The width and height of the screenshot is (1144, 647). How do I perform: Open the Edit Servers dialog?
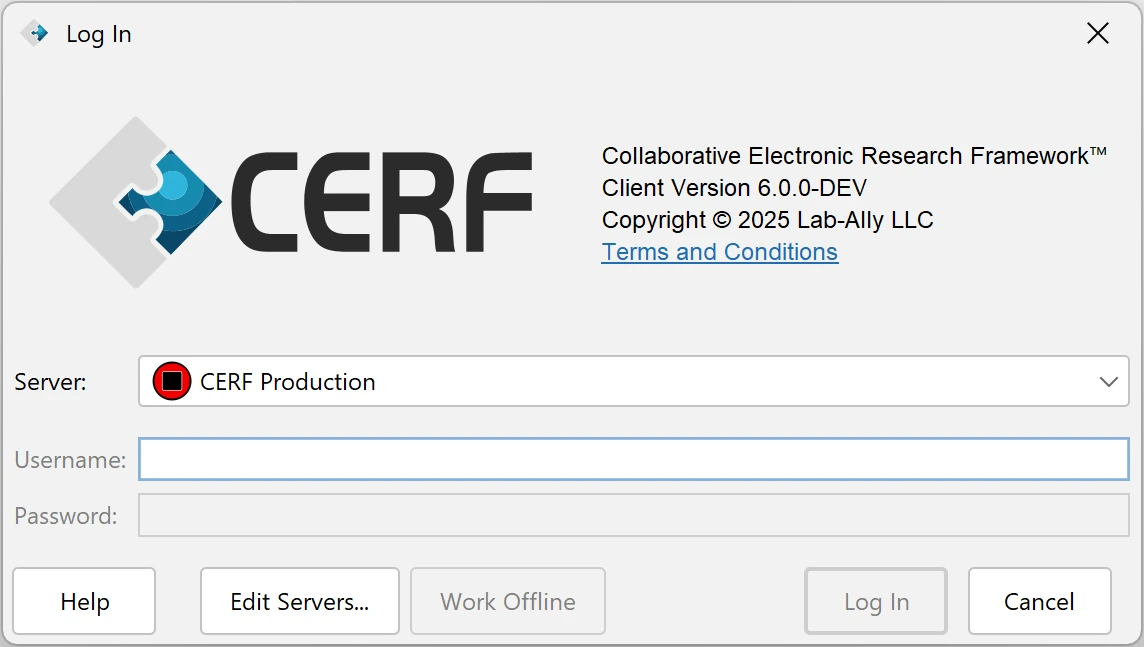(x=300, y=602)
